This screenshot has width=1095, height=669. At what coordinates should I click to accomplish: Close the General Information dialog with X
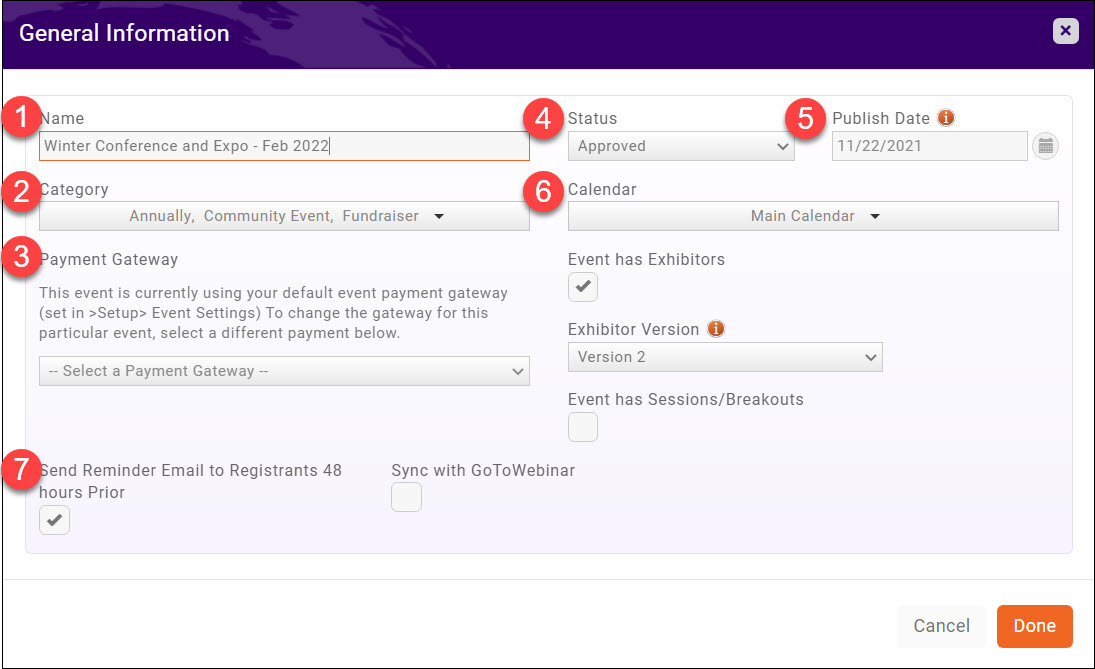(x=1065, y=31)
